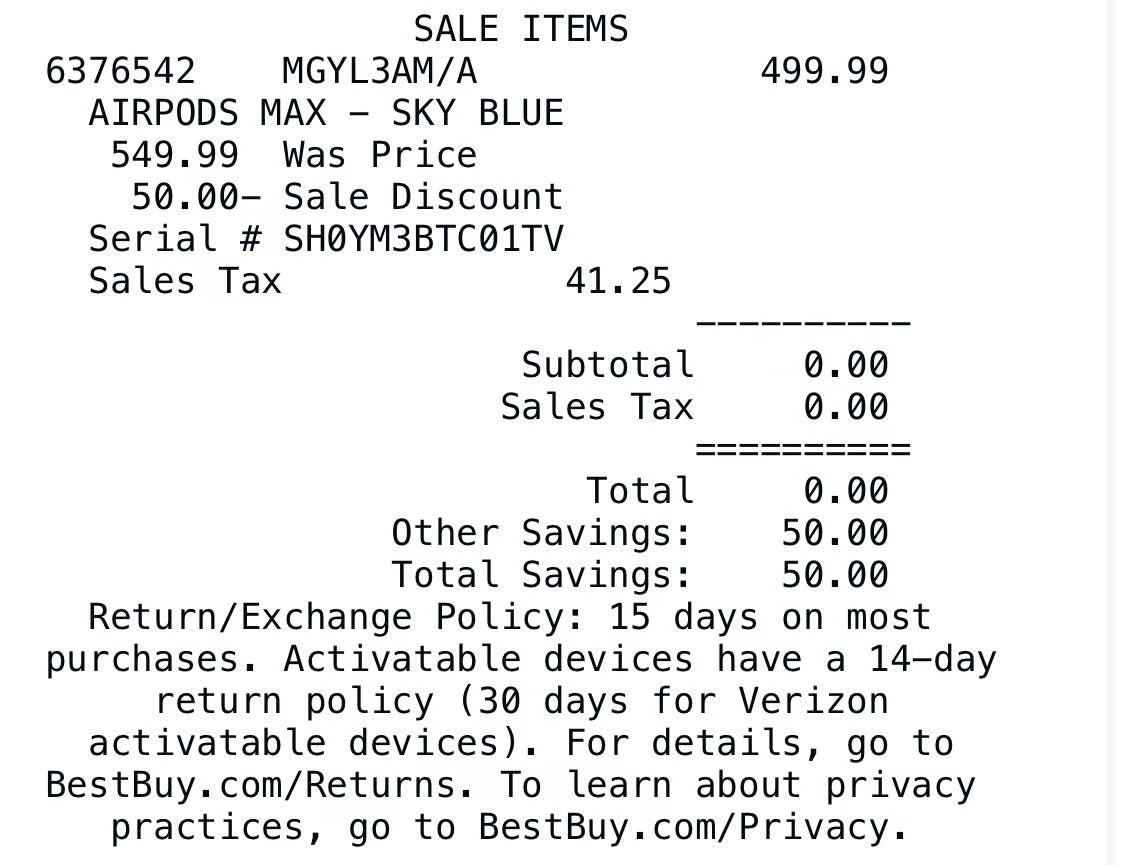Click the 50.00- Sale Discount line

click(x=347, y=198)
